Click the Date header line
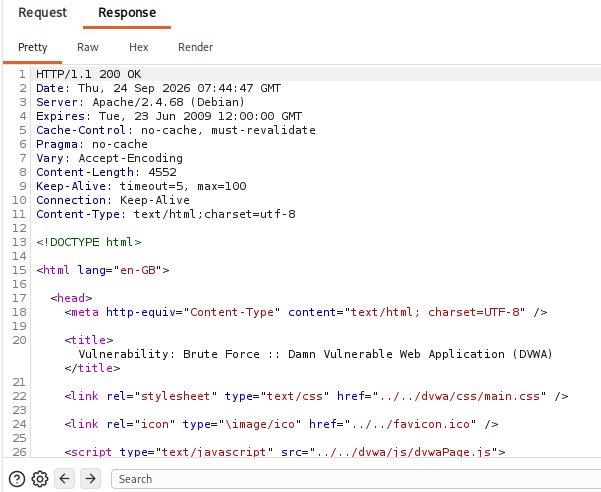Image resolution: width=601 pixels, height=492 pixels. pos(158,88)
